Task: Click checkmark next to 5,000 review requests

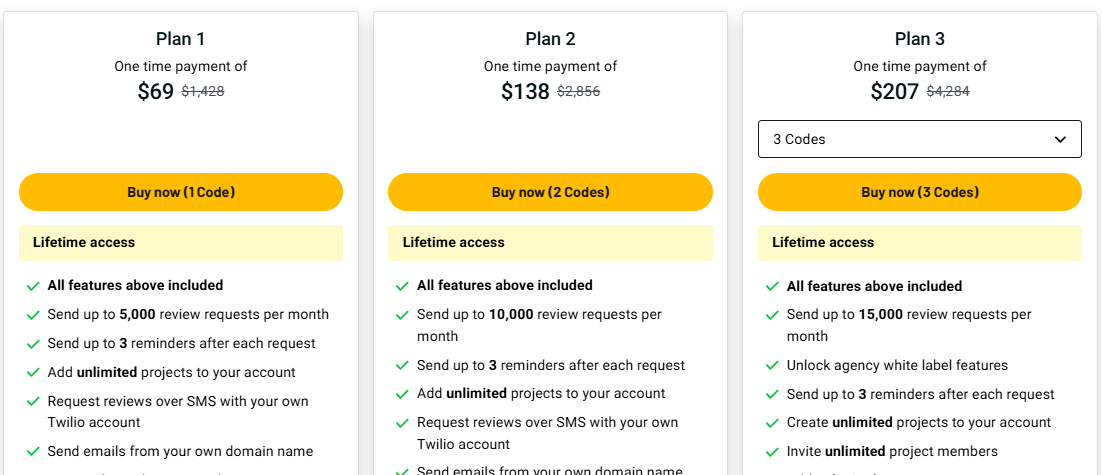Action: (33, 315)
